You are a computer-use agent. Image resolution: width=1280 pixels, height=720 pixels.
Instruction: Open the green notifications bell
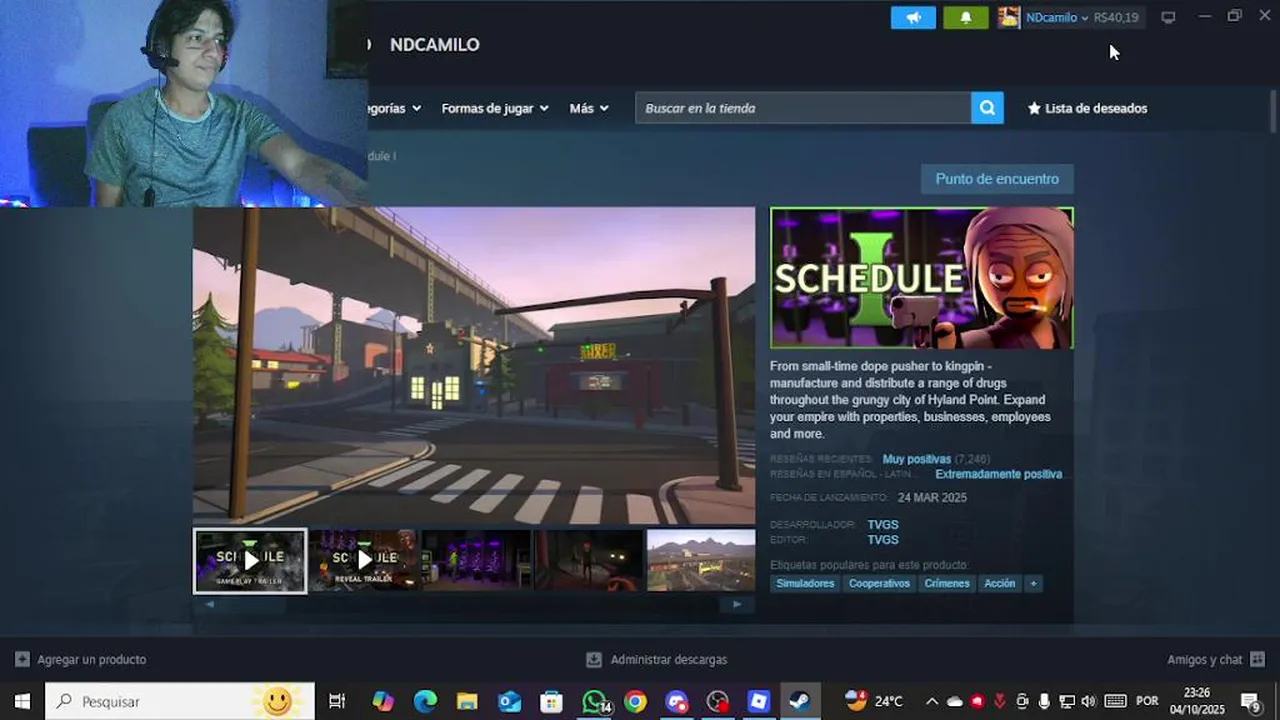point(965,18)
